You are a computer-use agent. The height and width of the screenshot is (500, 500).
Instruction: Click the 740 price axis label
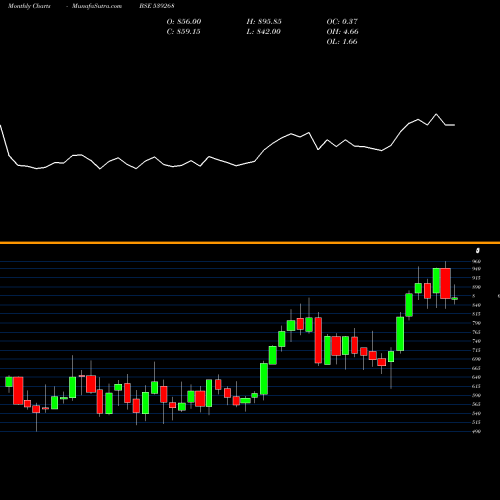tap(477, 341)
